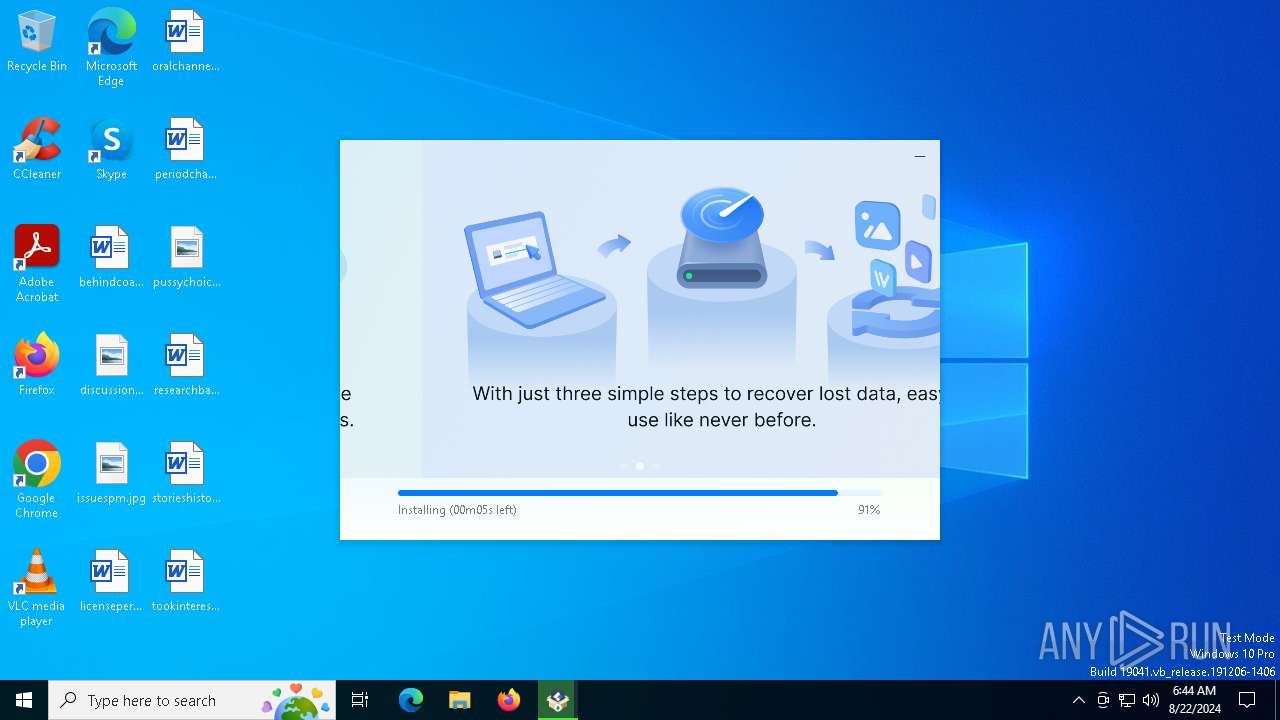
Task: Select the discussion... image file
Action: click(111, 366)
